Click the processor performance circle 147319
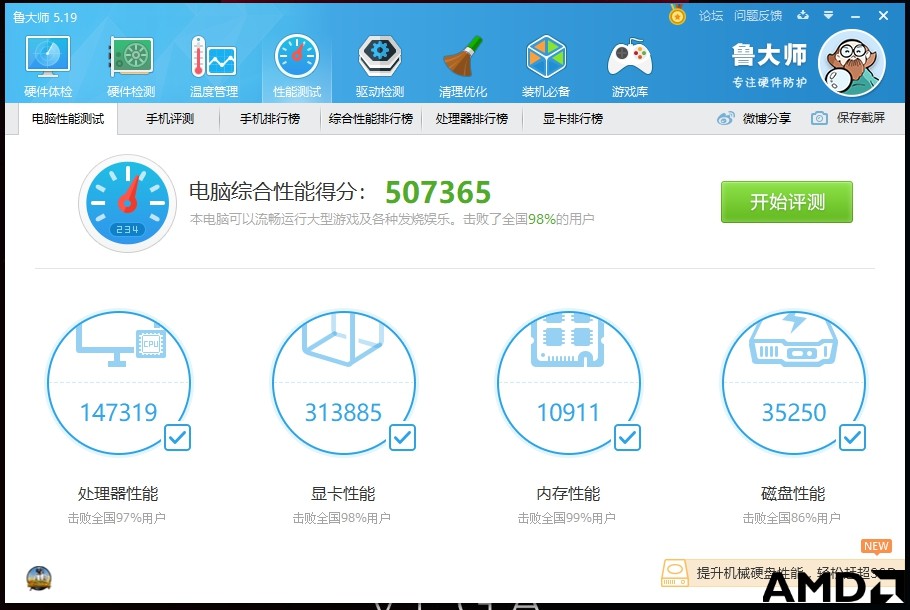 (119, 382)
